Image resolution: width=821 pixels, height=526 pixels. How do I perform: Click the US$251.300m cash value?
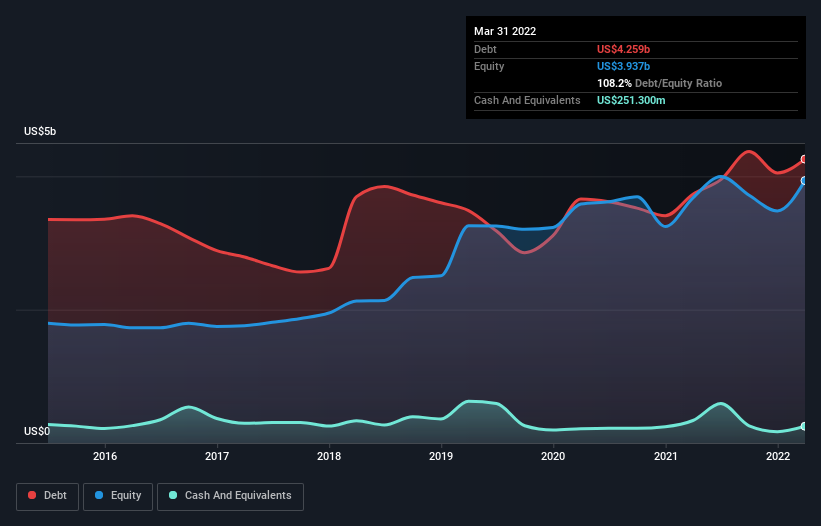coord(631,100)
